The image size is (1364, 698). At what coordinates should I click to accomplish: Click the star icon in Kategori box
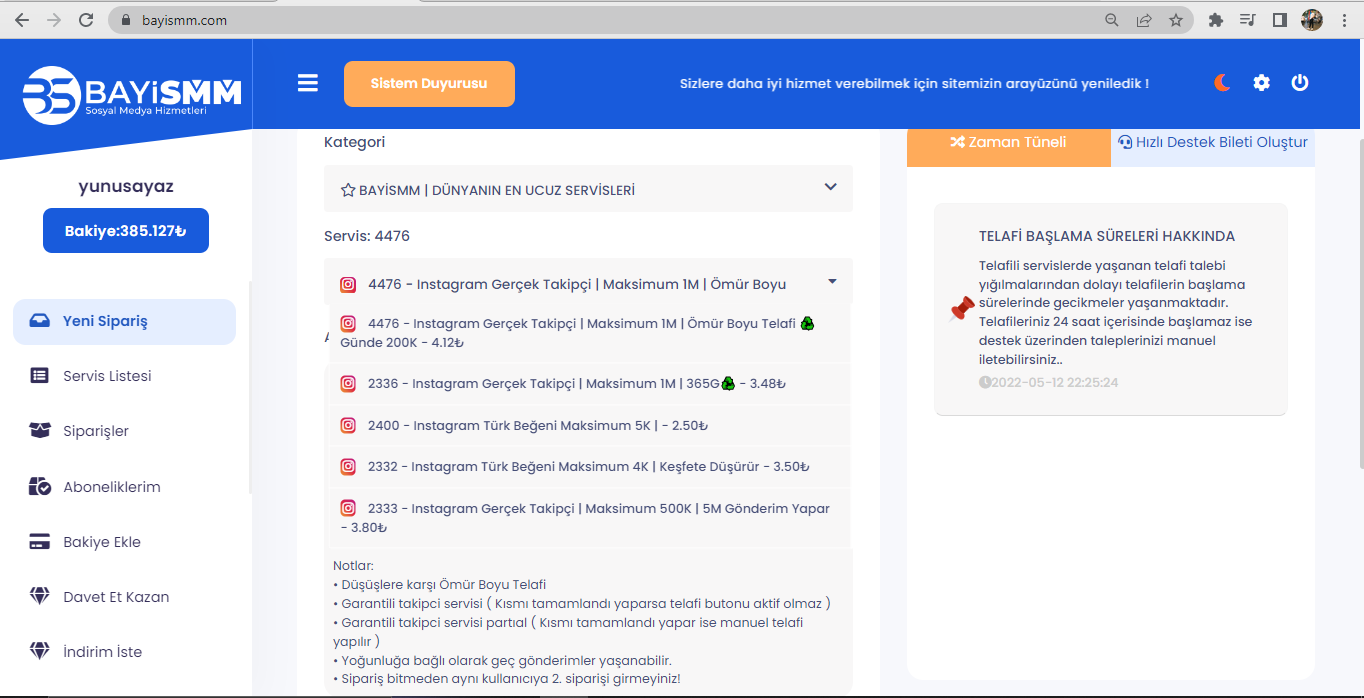348,190
